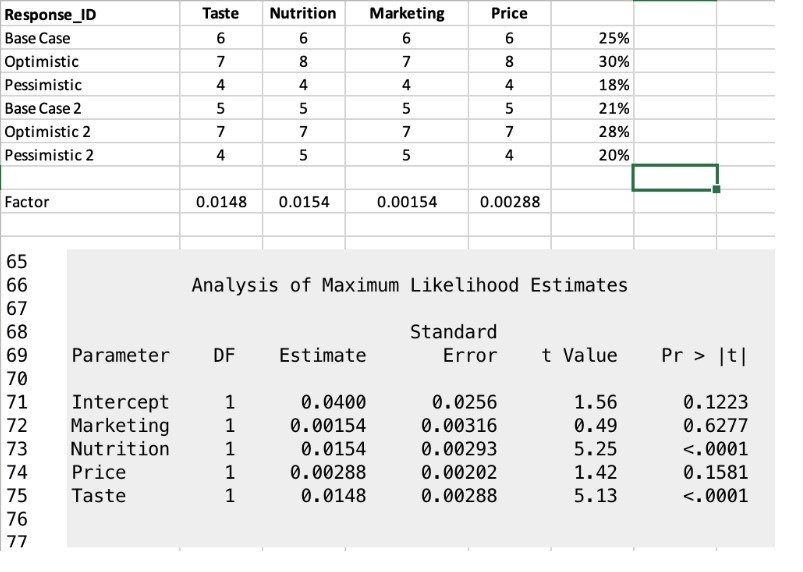Click Intercept p-value 0.1223
Screen dimensions: 803x572
(715, 402)
